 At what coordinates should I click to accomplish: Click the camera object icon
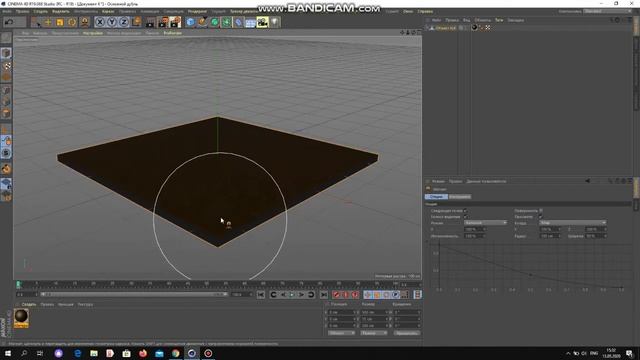(x=262, y=22)
